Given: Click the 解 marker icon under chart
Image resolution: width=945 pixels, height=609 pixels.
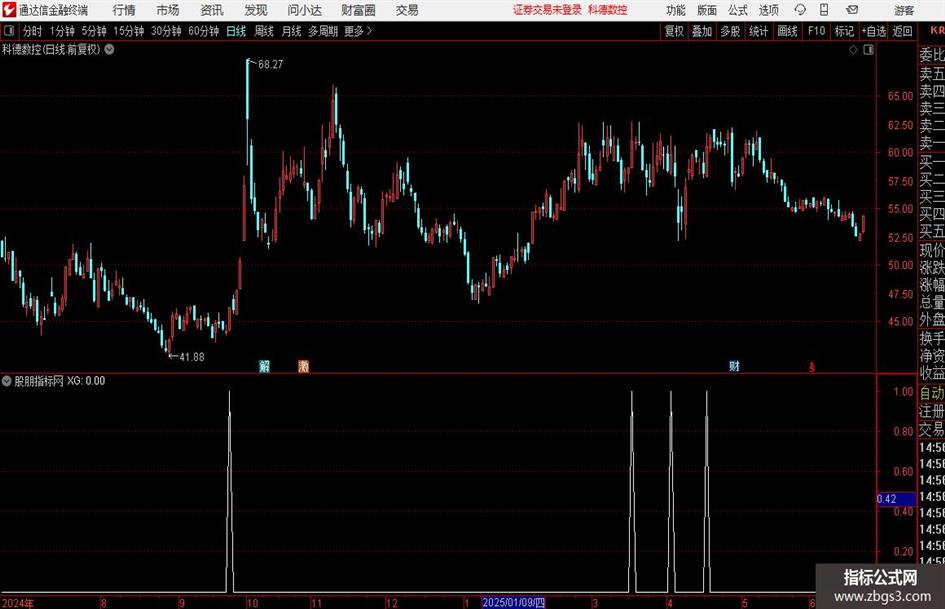Looking at the screenshot, I should pos(264,366).
